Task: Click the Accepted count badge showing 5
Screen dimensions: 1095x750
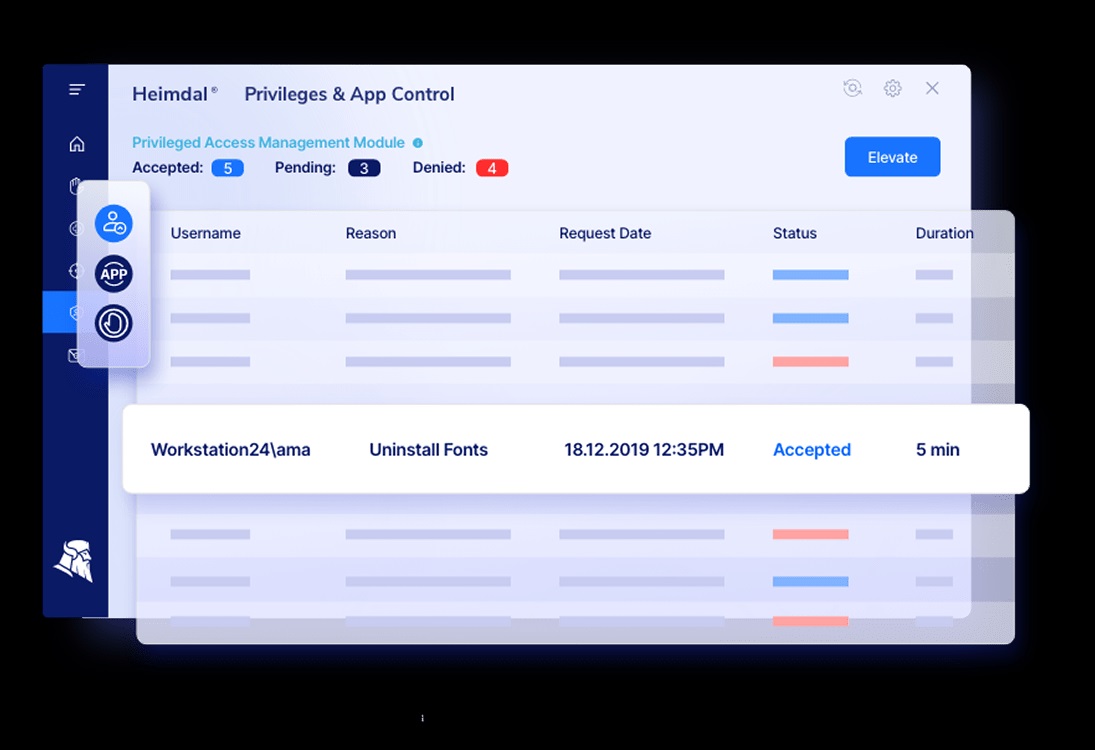Action: click(227, 168)
